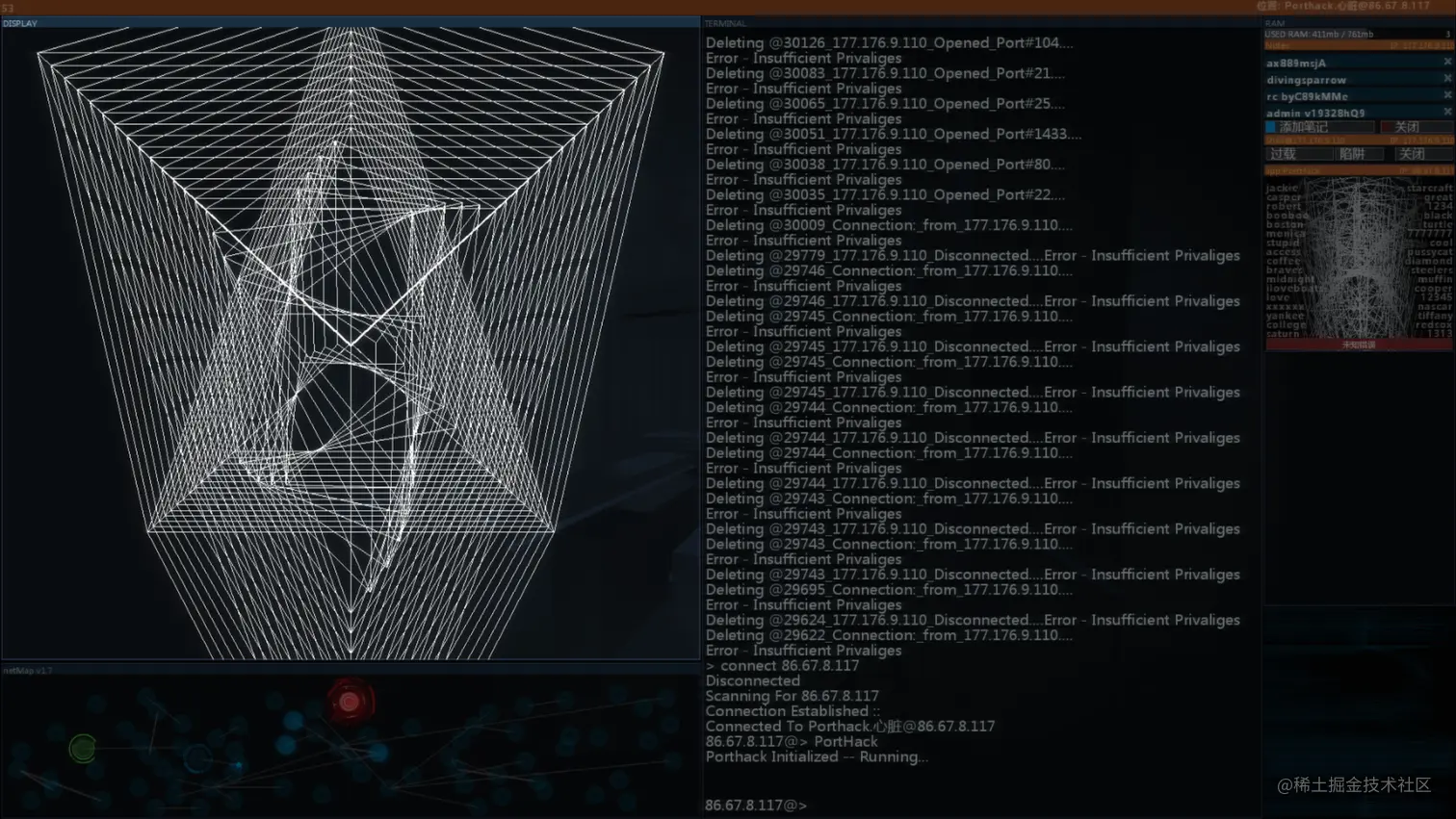Click the Deleting @29622_Connection line
Viewport: 1456px width, 819px height.
coord(889,635)
